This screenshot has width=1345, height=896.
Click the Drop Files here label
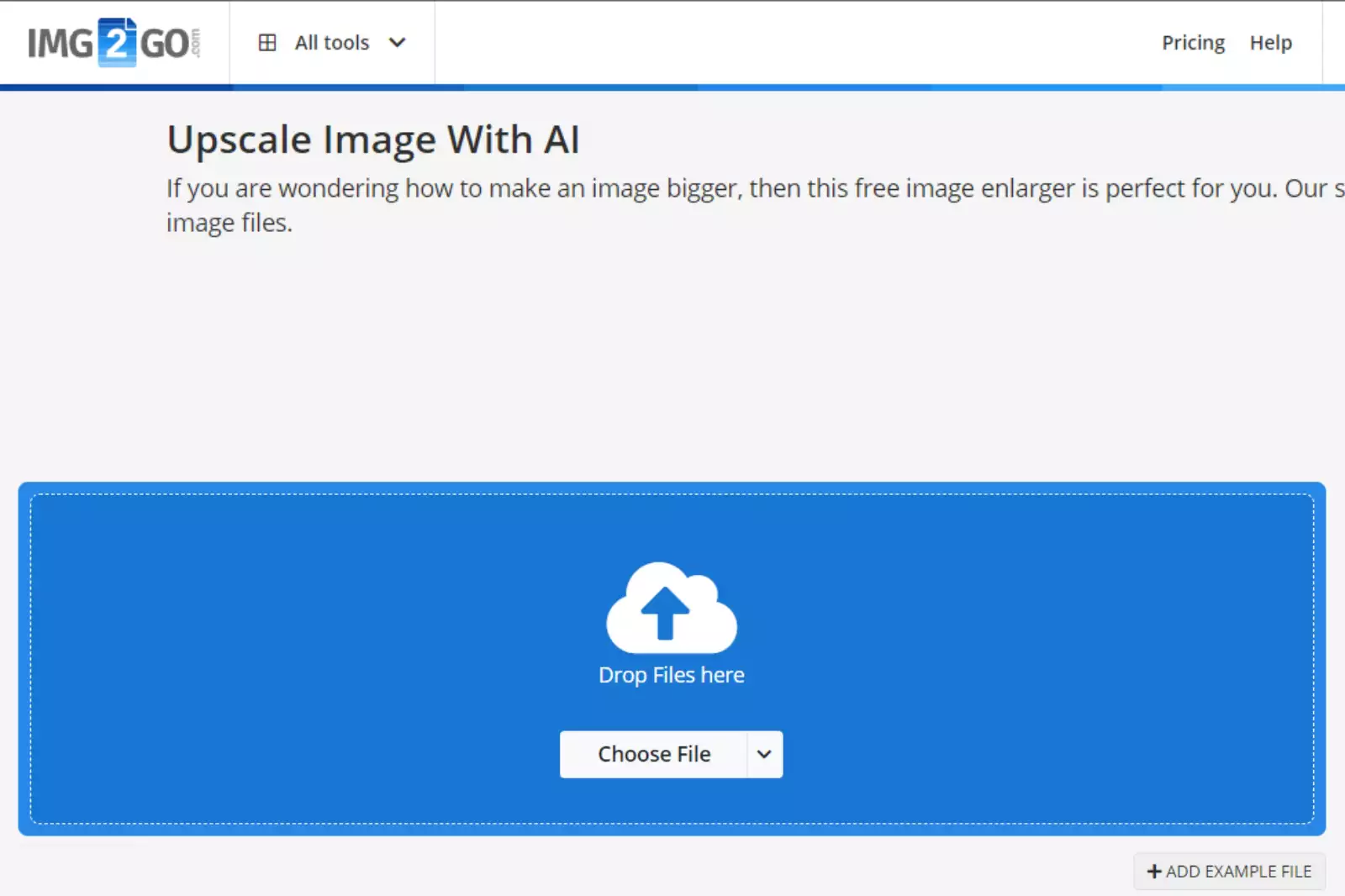(671, 674)
